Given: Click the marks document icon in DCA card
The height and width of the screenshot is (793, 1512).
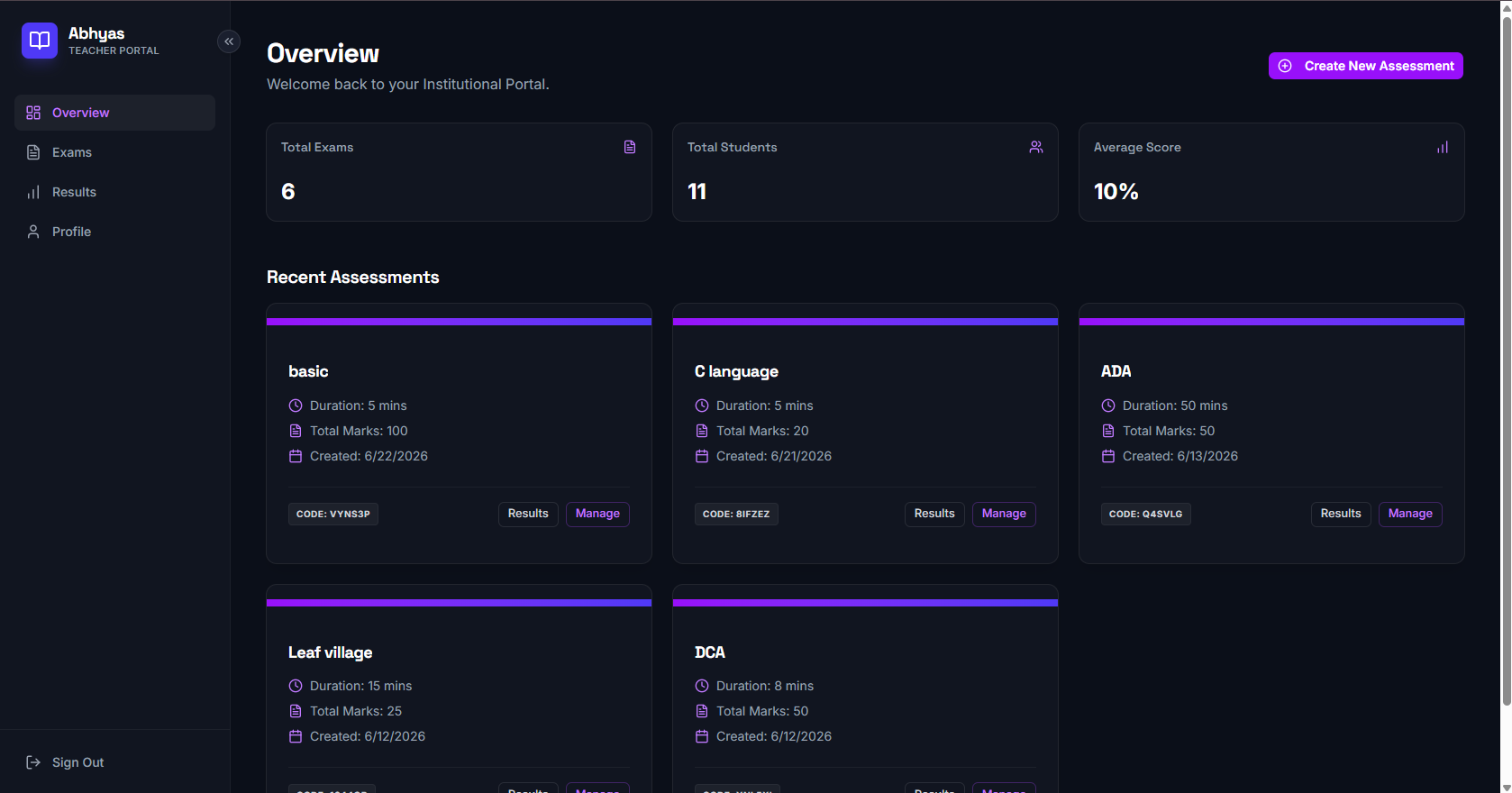Looking at the screenshot, I should pyautogui.click(x=702, y=711).
